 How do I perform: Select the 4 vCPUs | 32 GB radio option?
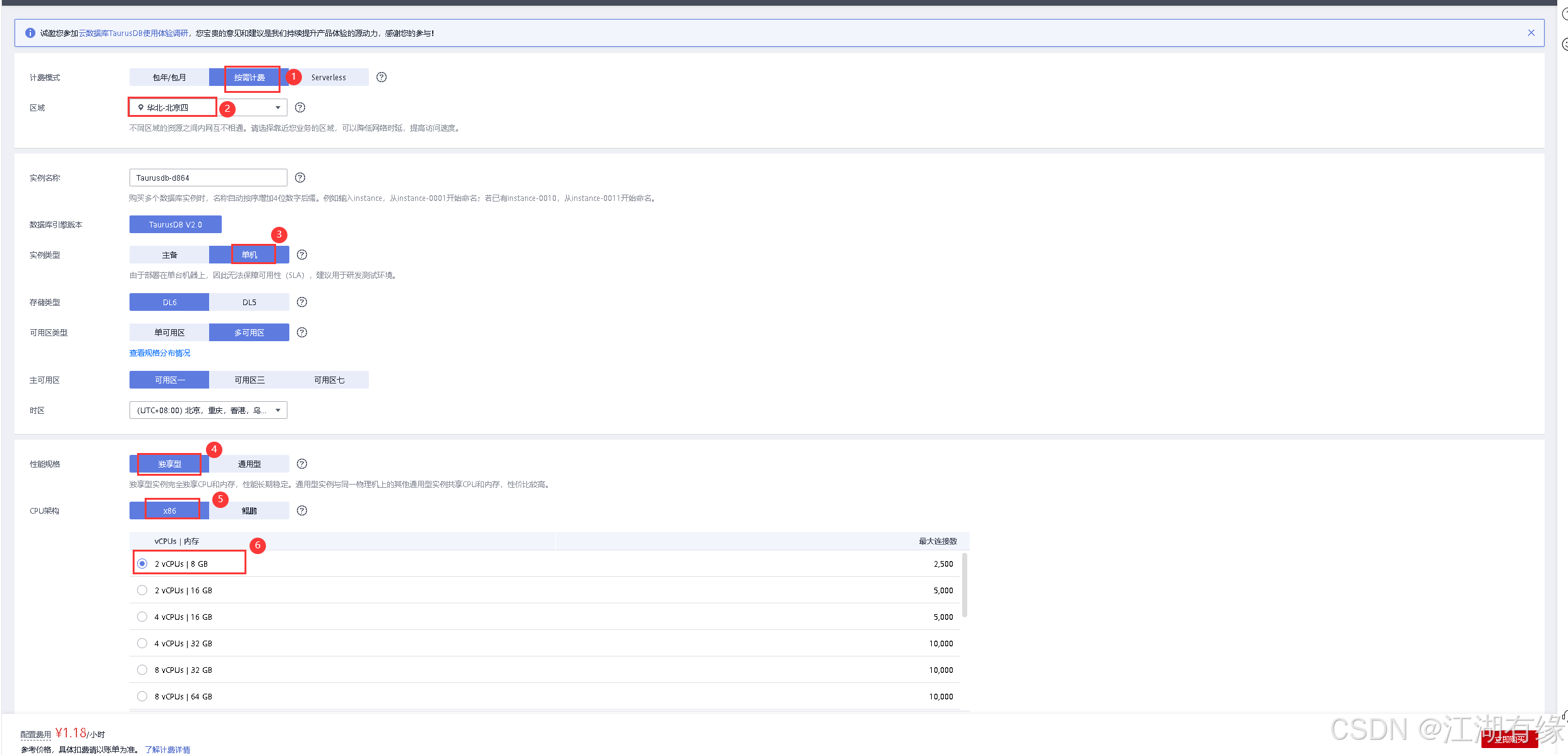142,643
